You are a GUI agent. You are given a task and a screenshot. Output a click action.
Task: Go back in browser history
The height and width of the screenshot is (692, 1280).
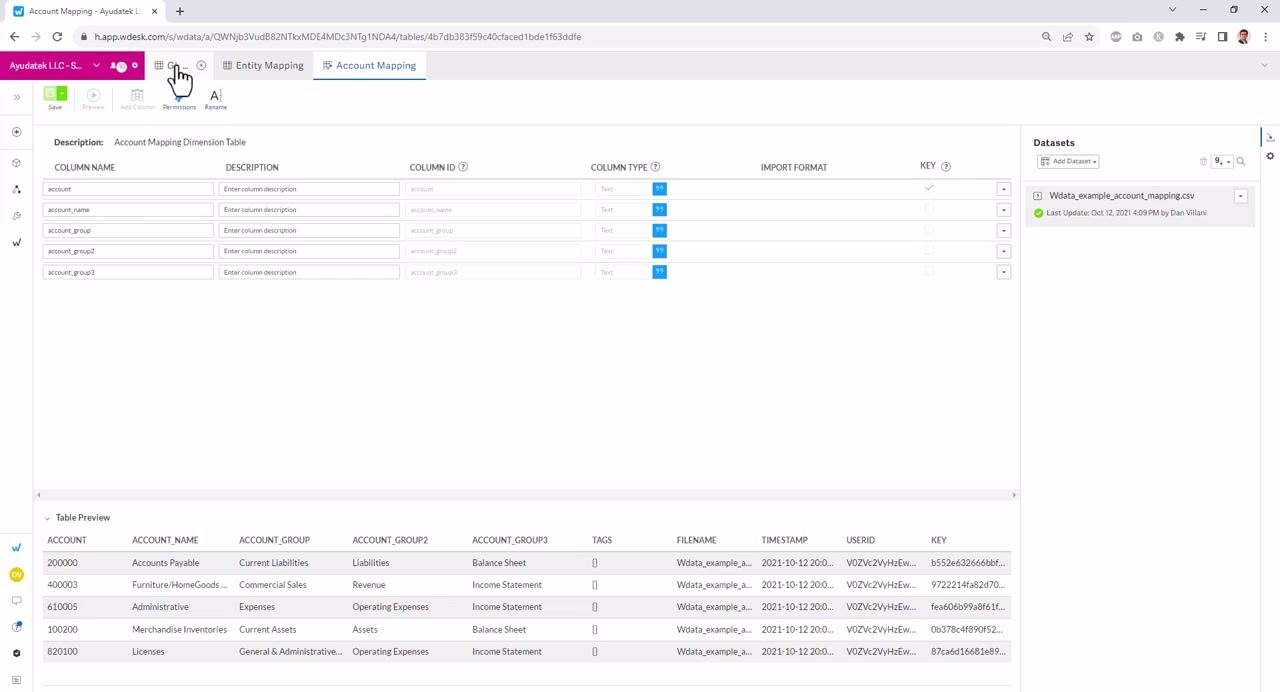click(14, 37)
